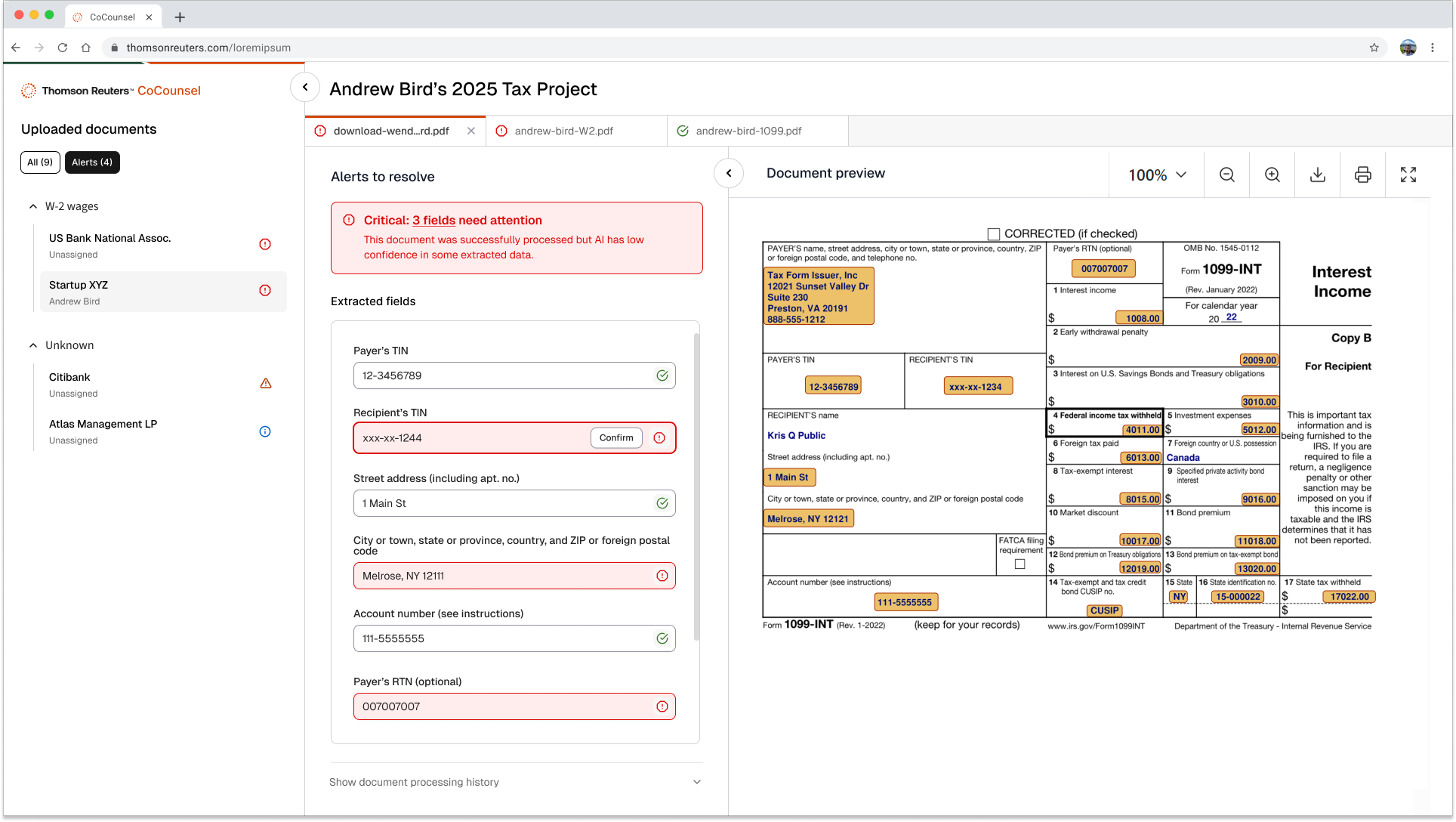Zoom in on the document preview

(1272, 175)
